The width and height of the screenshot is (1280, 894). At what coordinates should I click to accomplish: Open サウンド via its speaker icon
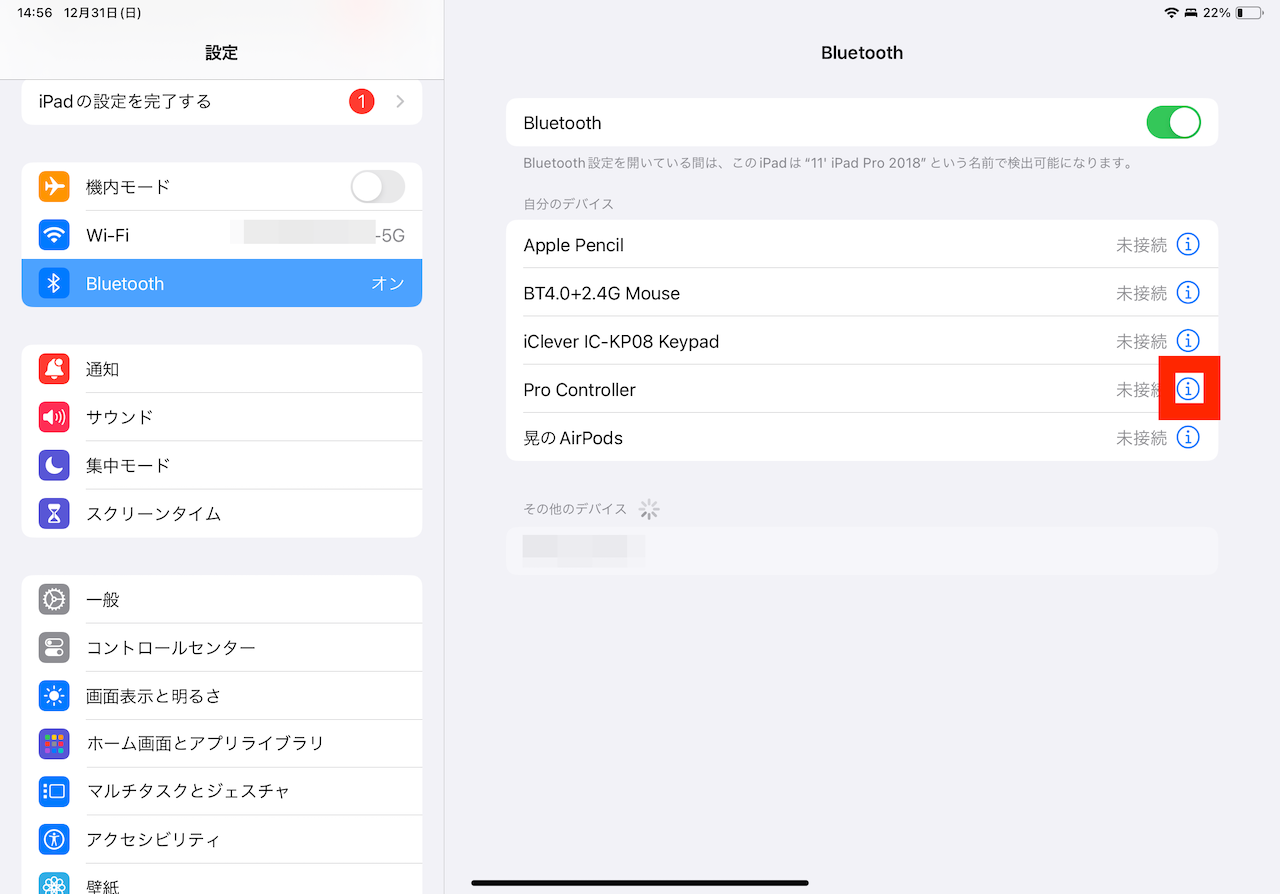[x=54, y=417]
